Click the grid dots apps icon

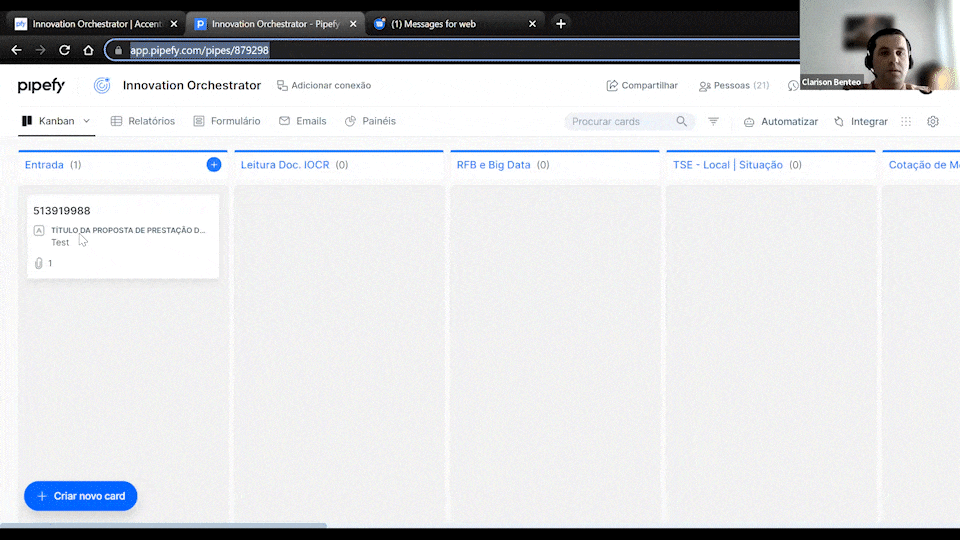(x=906, y=121)
